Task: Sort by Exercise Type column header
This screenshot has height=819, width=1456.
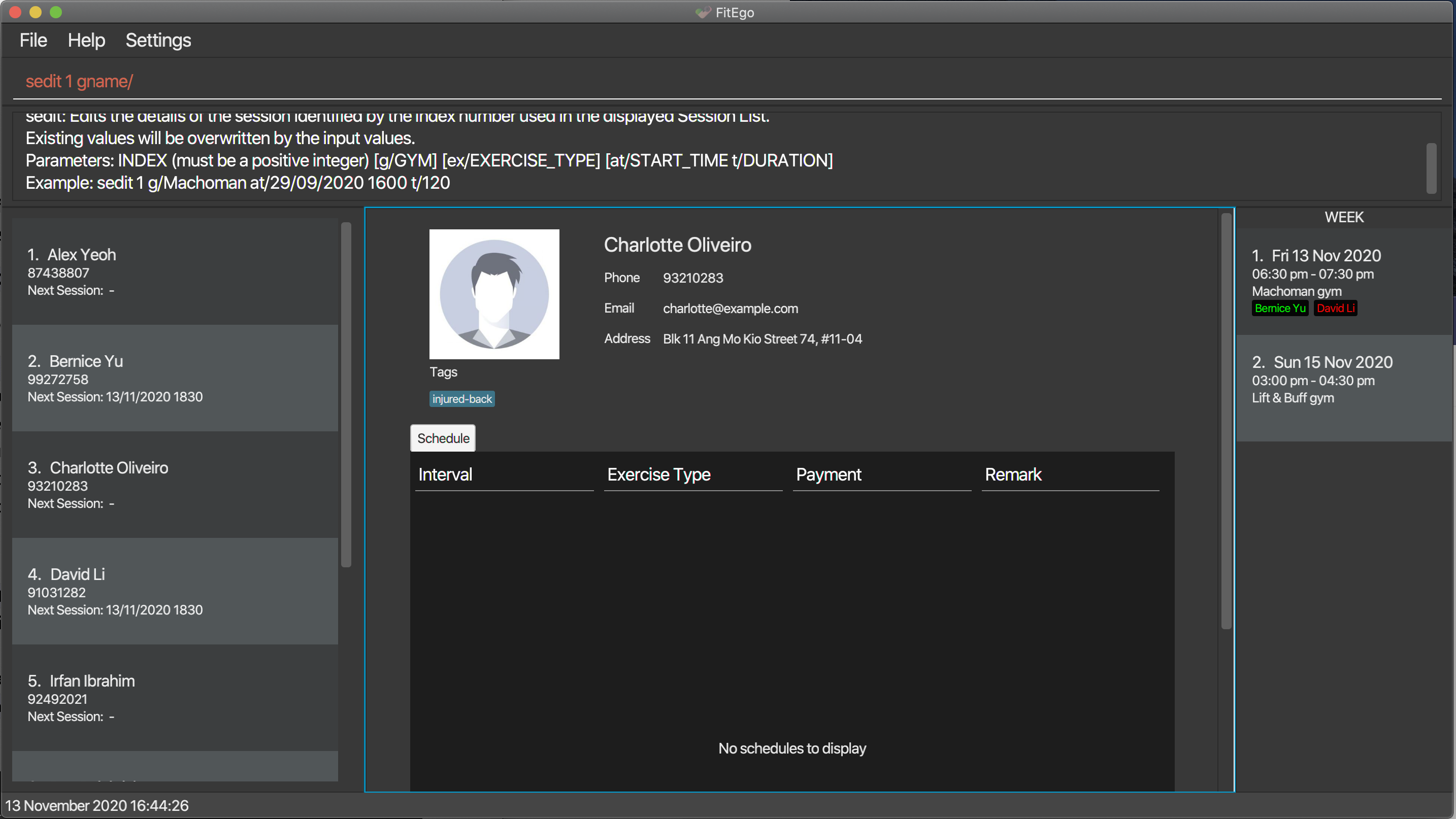Action: [692, 474]
